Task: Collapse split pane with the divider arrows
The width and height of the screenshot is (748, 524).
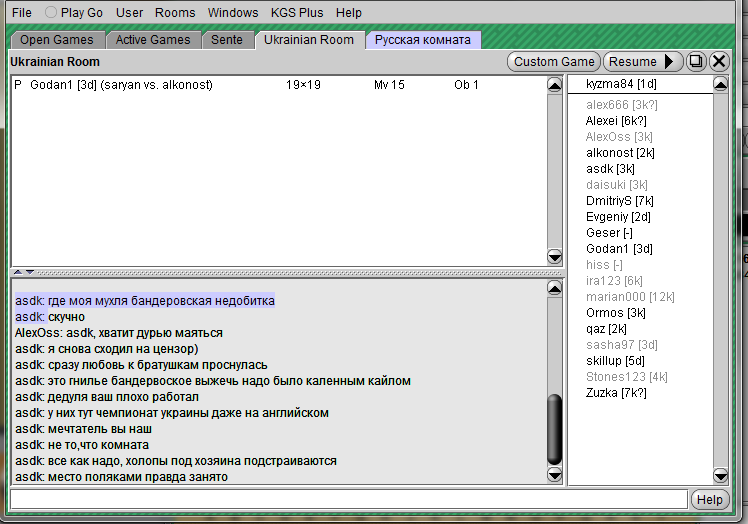Action: click(x=23, y=272)
